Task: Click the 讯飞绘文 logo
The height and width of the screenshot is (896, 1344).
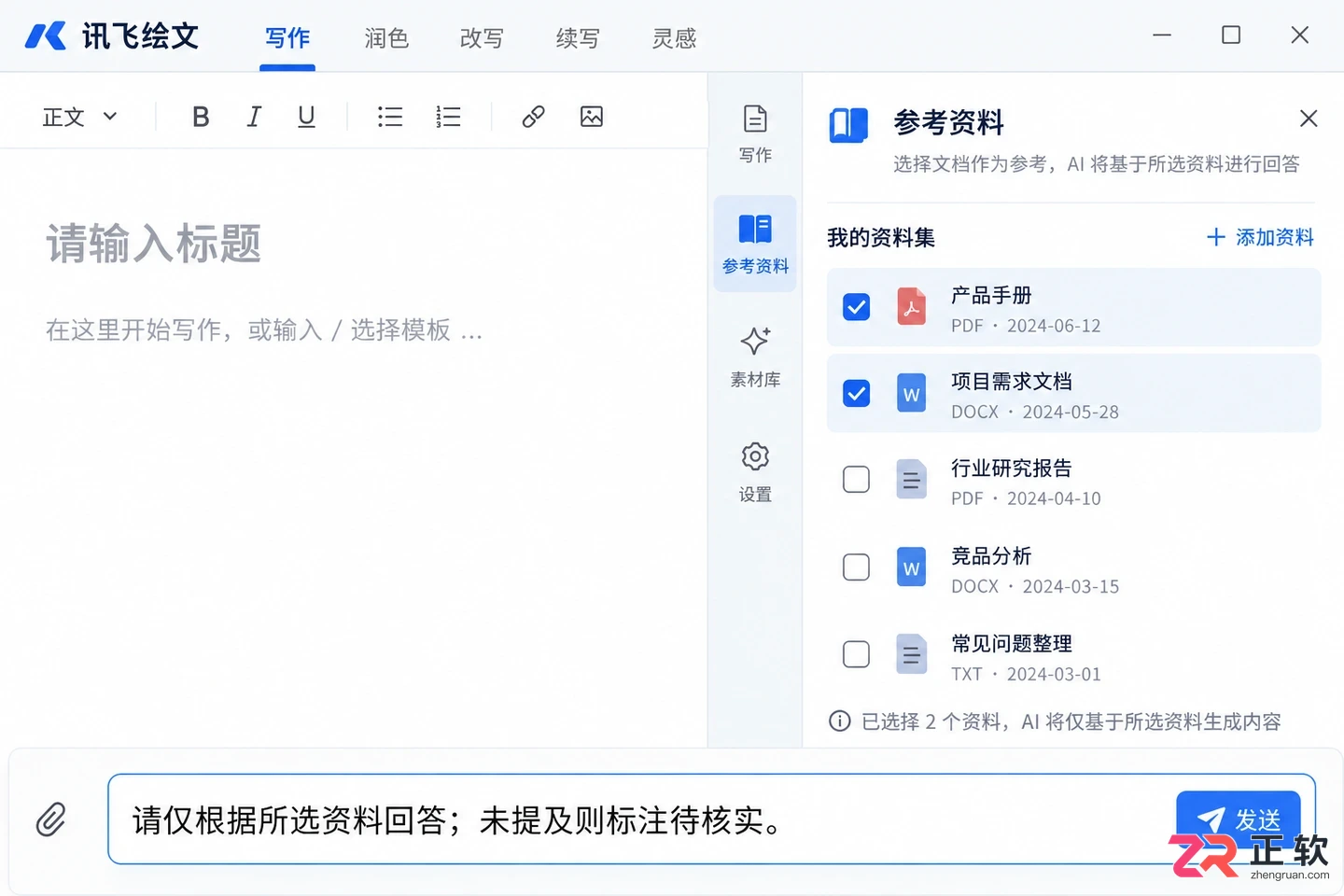Action: pyautogui.click(x=112, y=36)
